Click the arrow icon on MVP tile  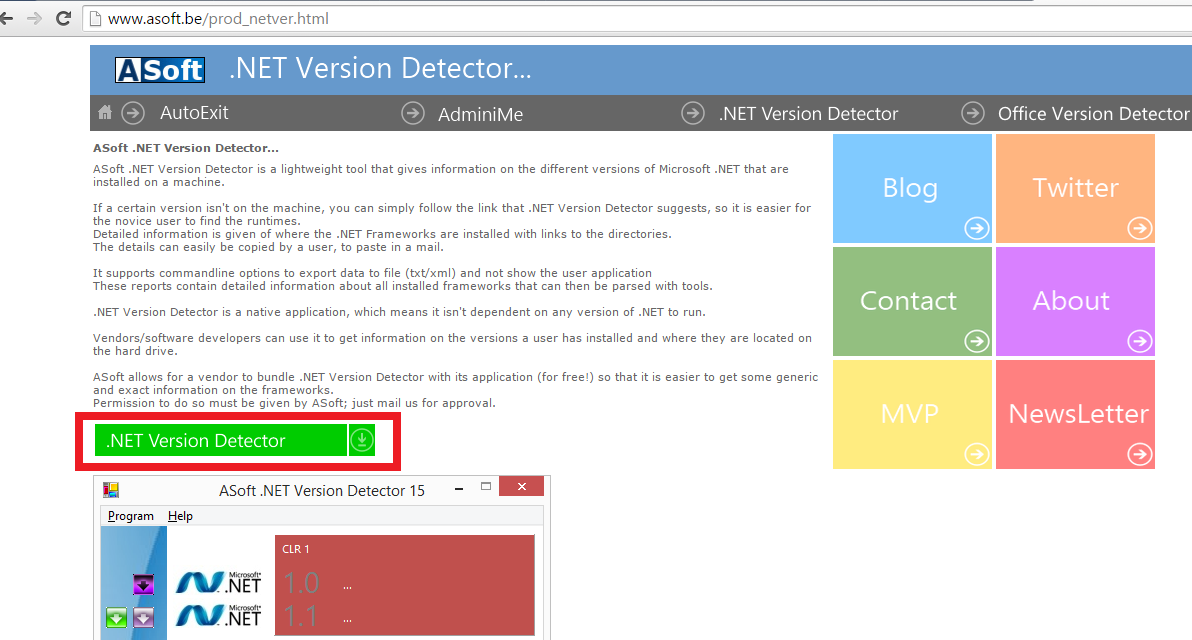pos(977,455)
